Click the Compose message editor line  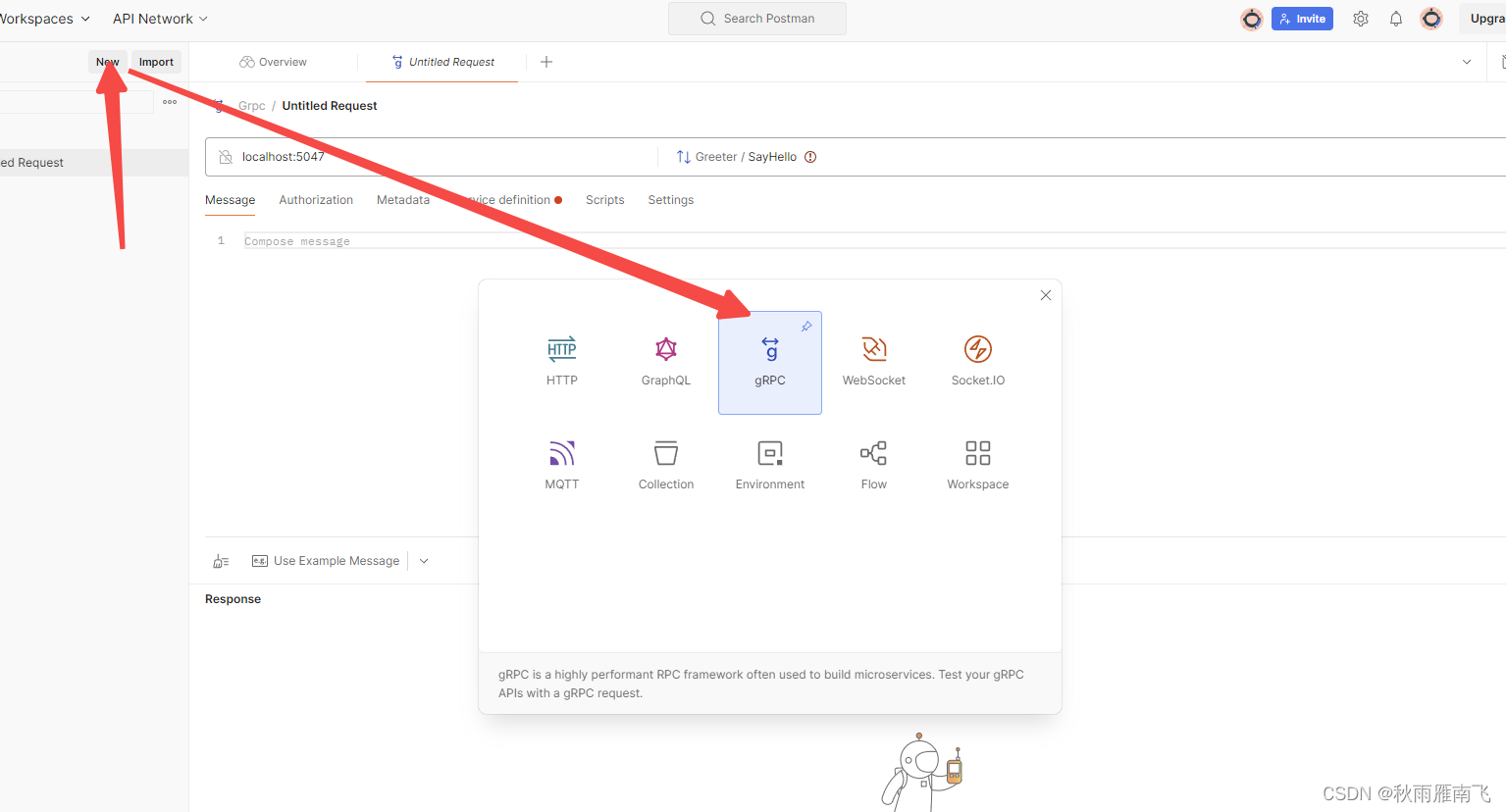(873, 241)
